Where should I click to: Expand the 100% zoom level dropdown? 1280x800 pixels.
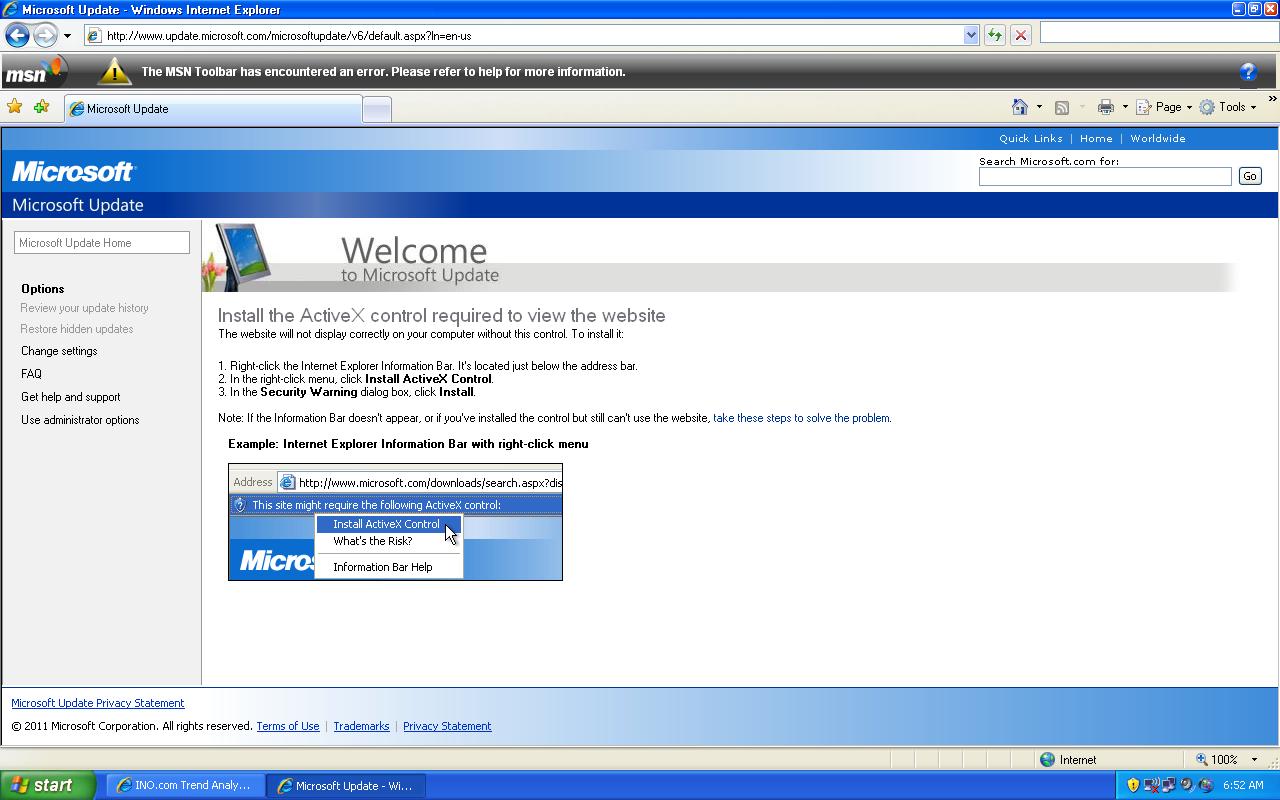pos(1254,760)
